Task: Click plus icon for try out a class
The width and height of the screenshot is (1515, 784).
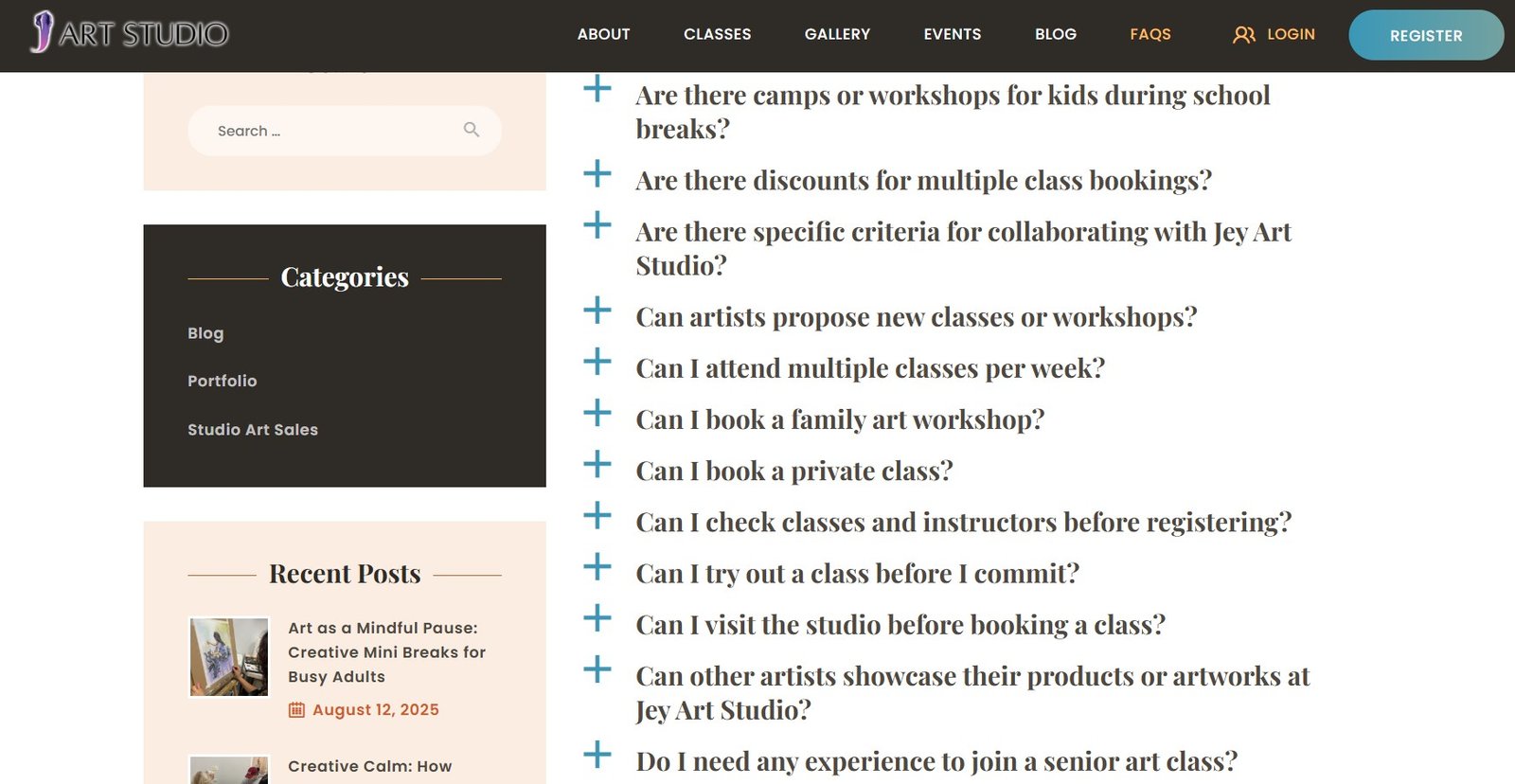Action: click(597, 568)
